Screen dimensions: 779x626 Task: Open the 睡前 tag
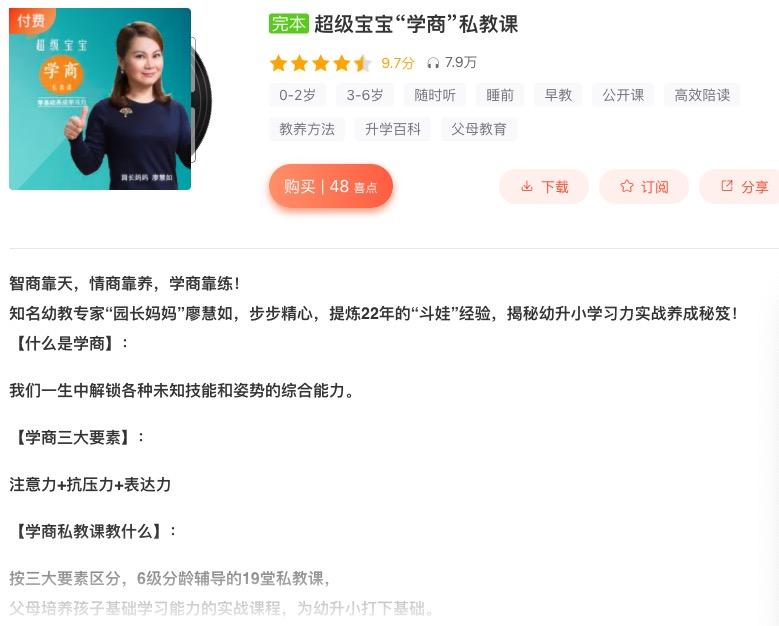(x=500, y=95)
